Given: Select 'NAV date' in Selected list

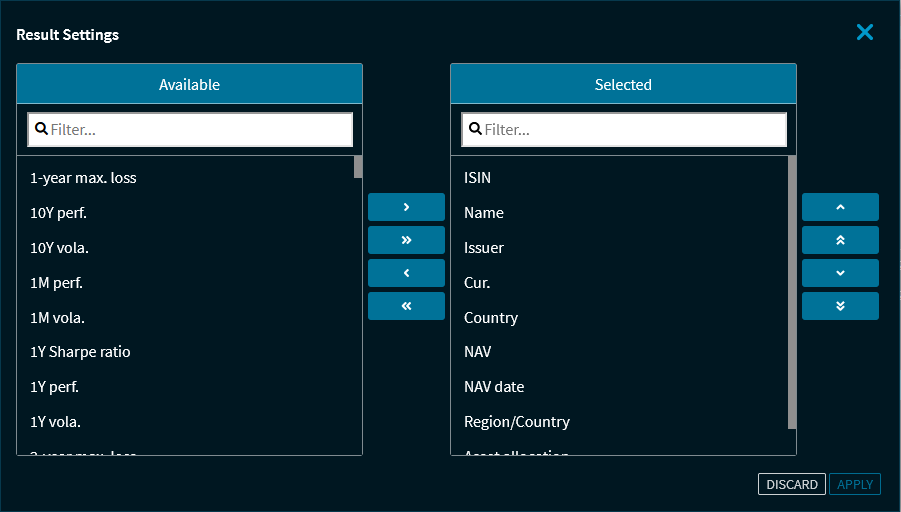Looking at the screenshot, I should coord(494,387).
